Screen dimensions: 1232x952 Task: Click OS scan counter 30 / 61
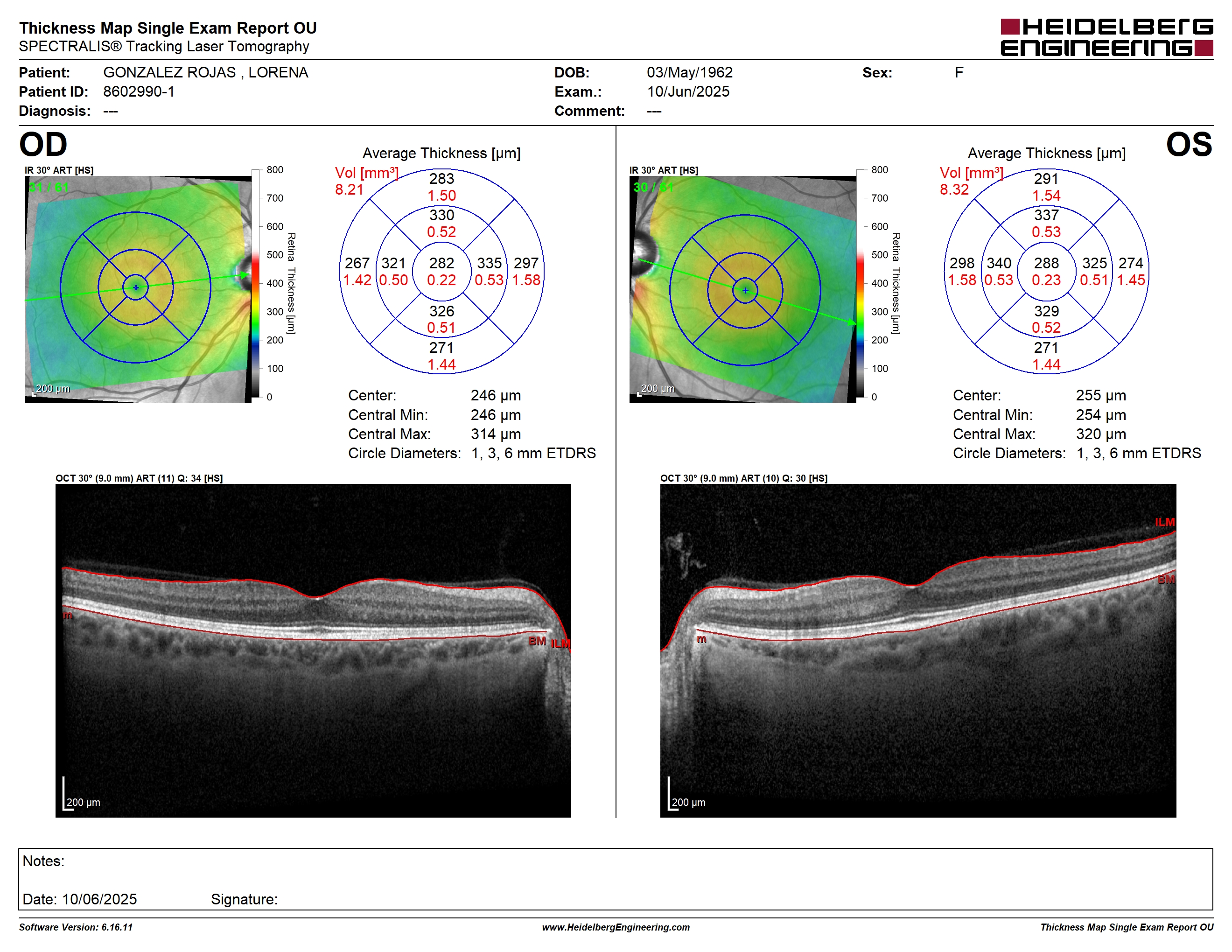coord(653,187)
